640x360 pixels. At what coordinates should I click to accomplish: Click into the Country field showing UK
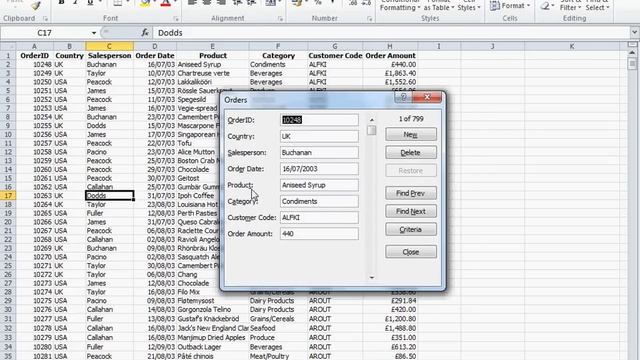click(x=319, y=136)
